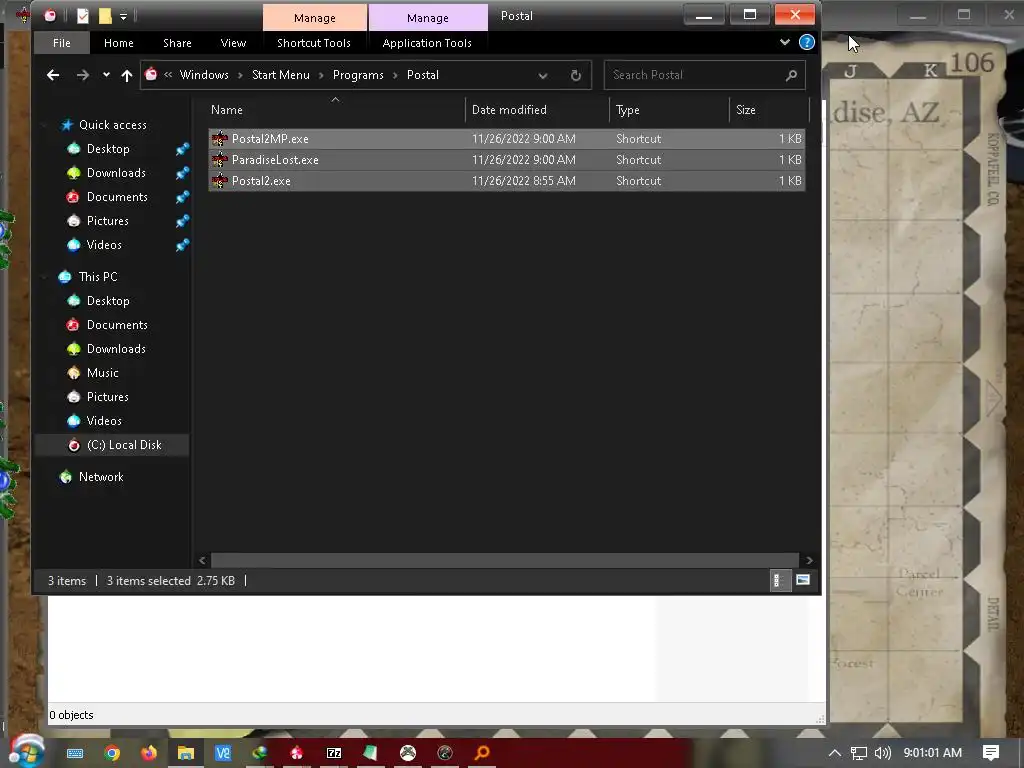Go up one folder level
The image size is (1024, 768).
(x=127, y=75)
